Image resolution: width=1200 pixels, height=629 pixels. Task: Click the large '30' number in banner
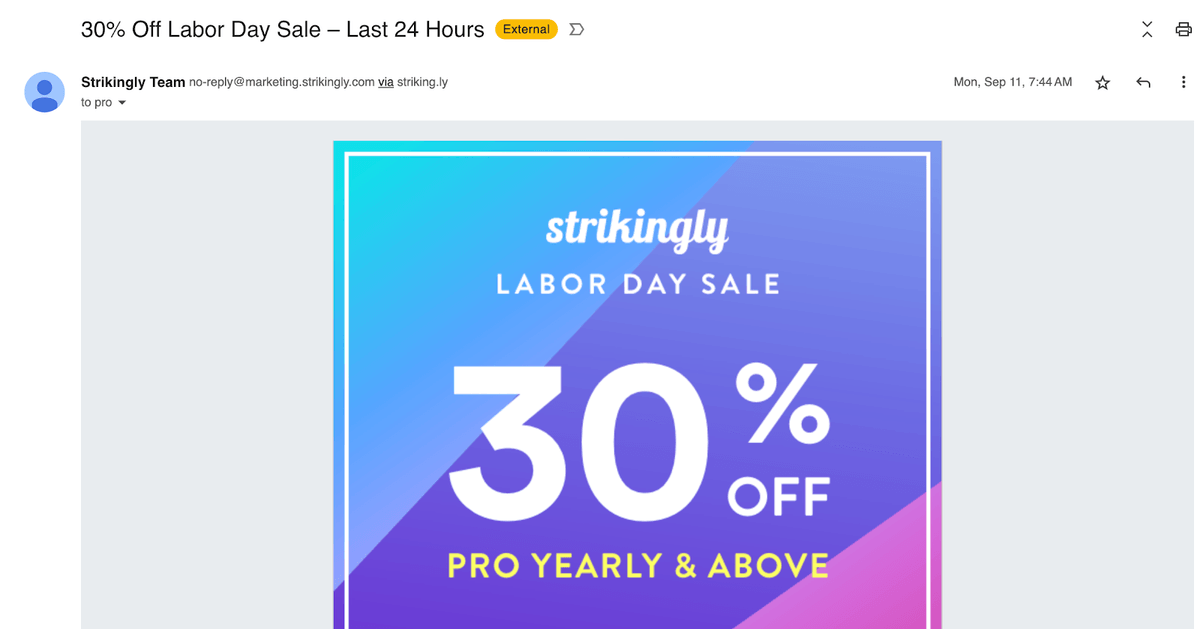tap(578, 443)
